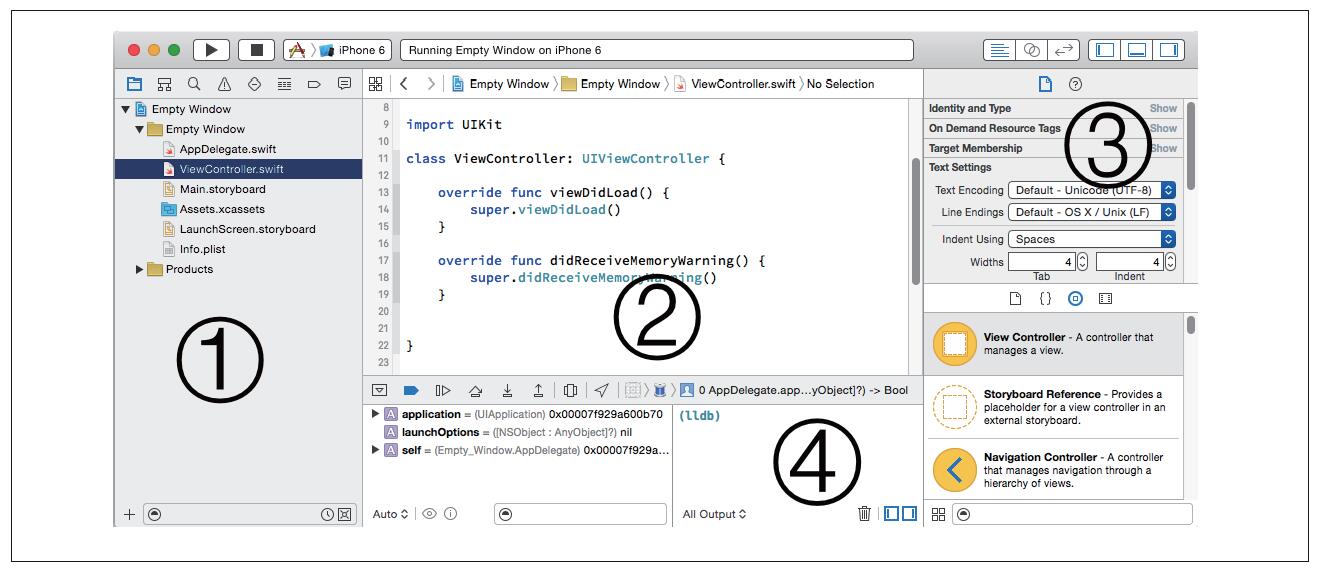Open the Line Endings dropdown
Screen dimensions: 1320x572
tap(1092, 212)
